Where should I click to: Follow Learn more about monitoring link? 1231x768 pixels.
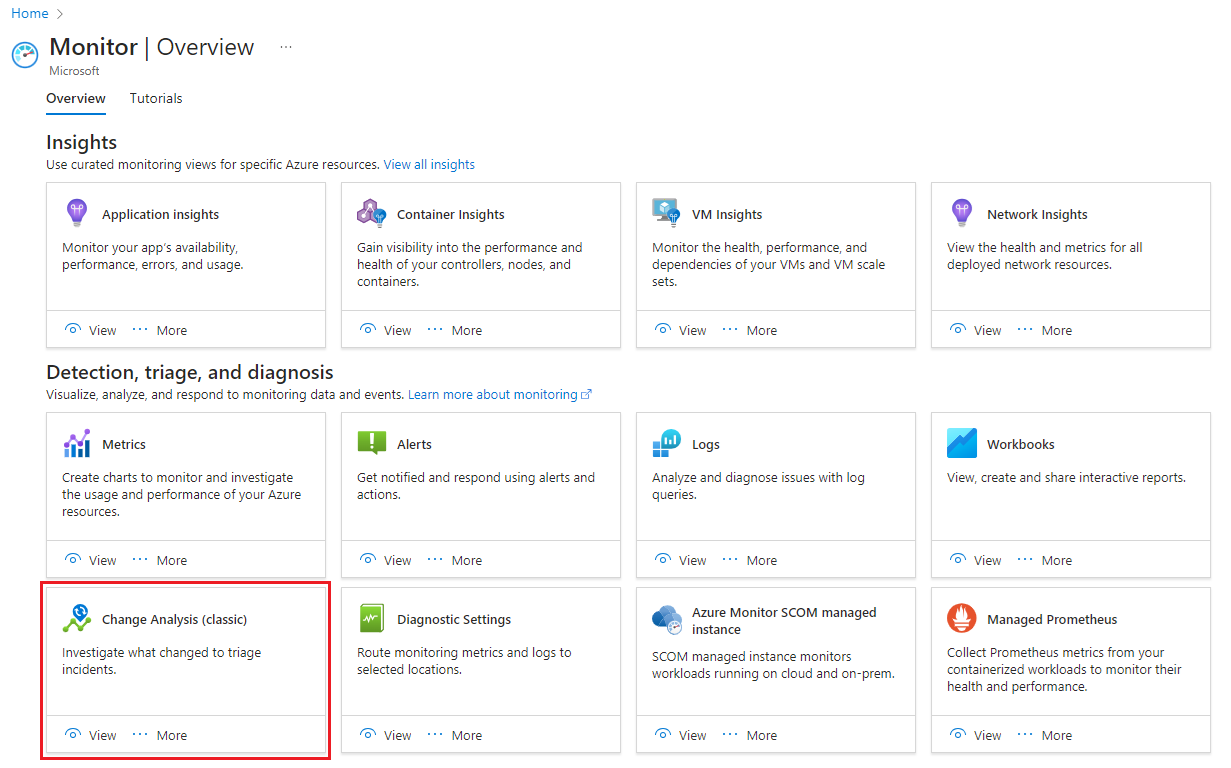click(500, 395)
